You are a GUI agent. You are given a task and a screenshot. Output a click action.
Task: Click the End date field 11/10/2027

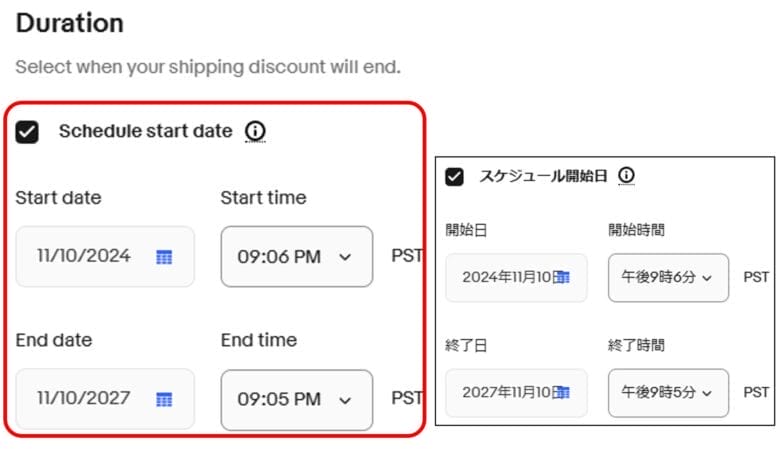[x=85, y=398]
